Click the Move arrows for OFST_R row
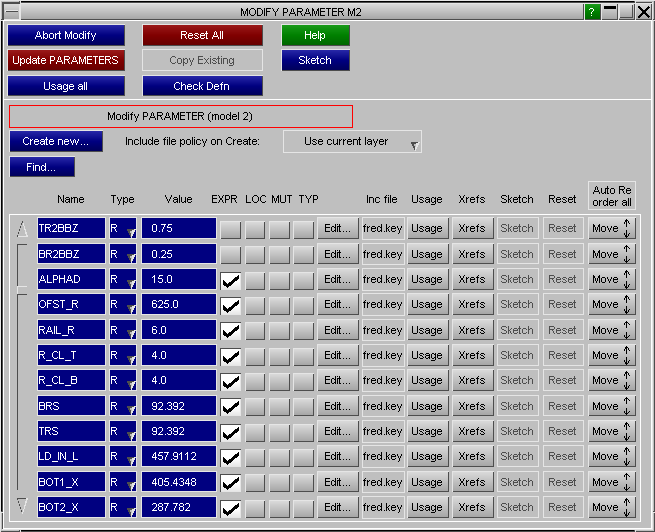 pyautogui.click(x=611, y=305)
